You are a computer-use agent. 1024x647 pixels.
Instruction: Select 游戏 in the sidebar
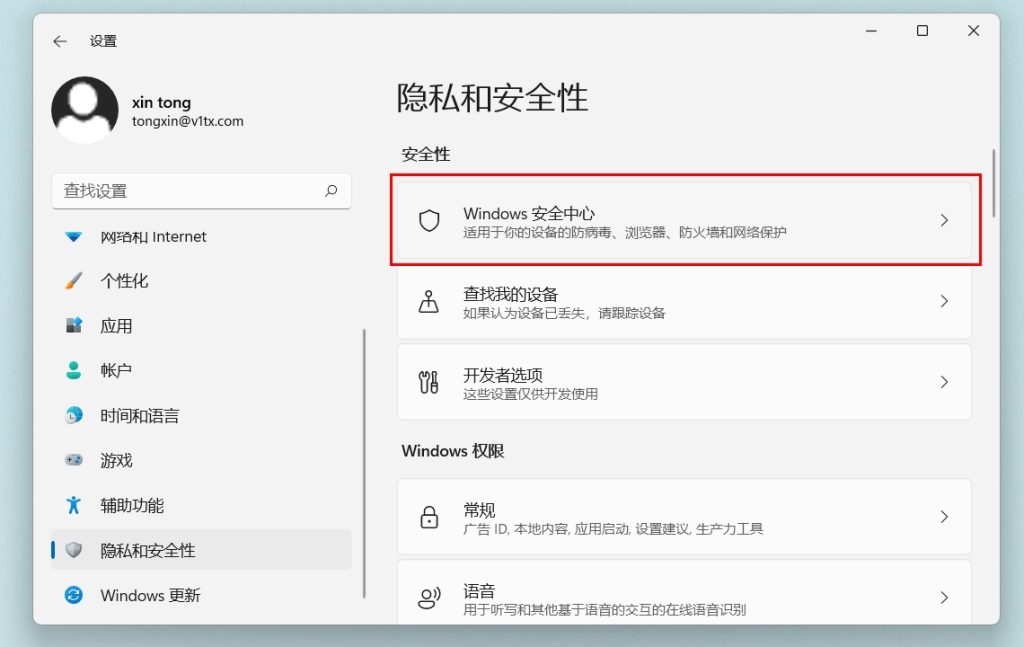[201, 460]
